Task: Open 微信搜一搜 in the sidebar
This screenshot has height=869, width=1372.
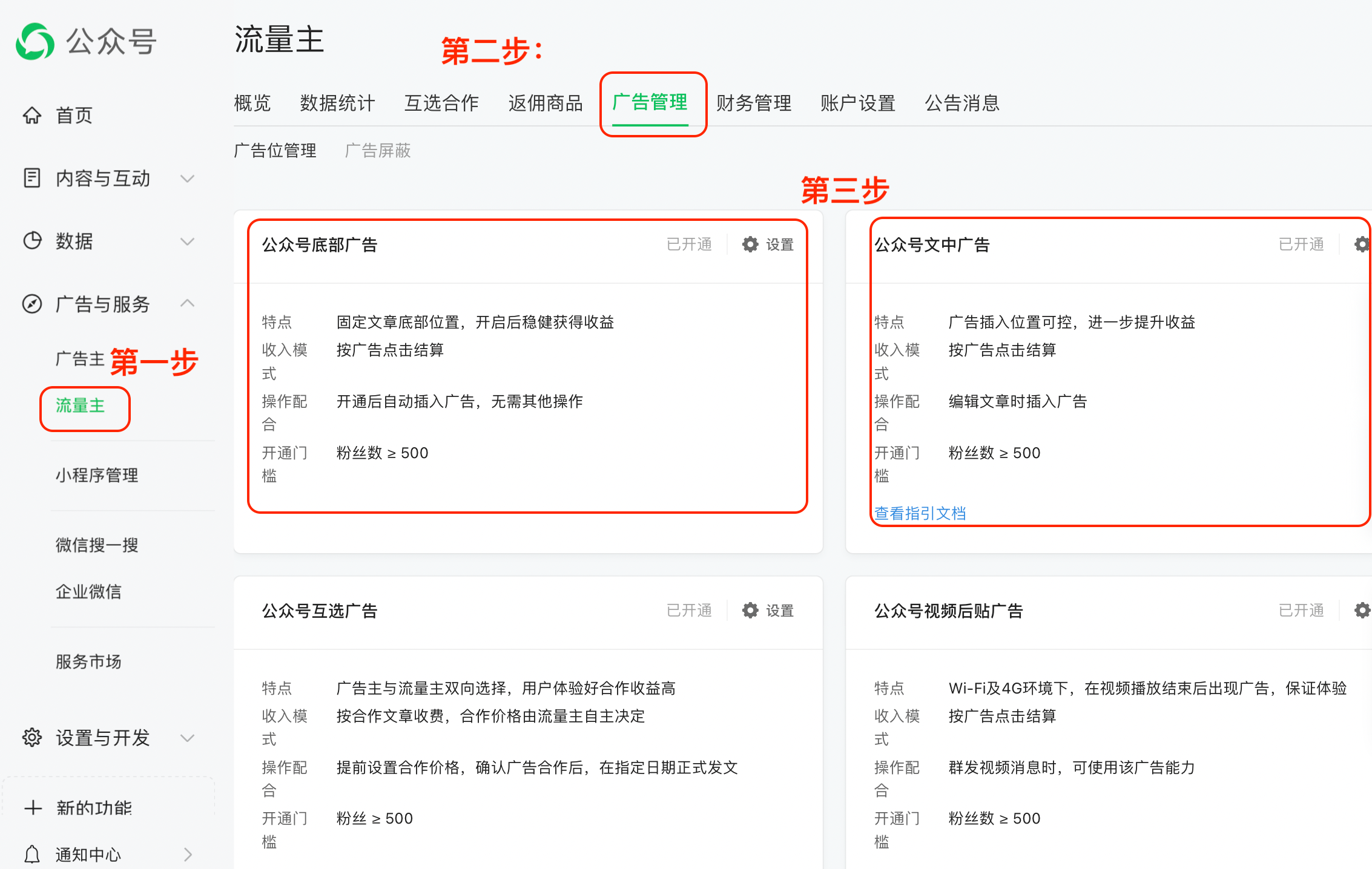Action: tap(97, 545)
